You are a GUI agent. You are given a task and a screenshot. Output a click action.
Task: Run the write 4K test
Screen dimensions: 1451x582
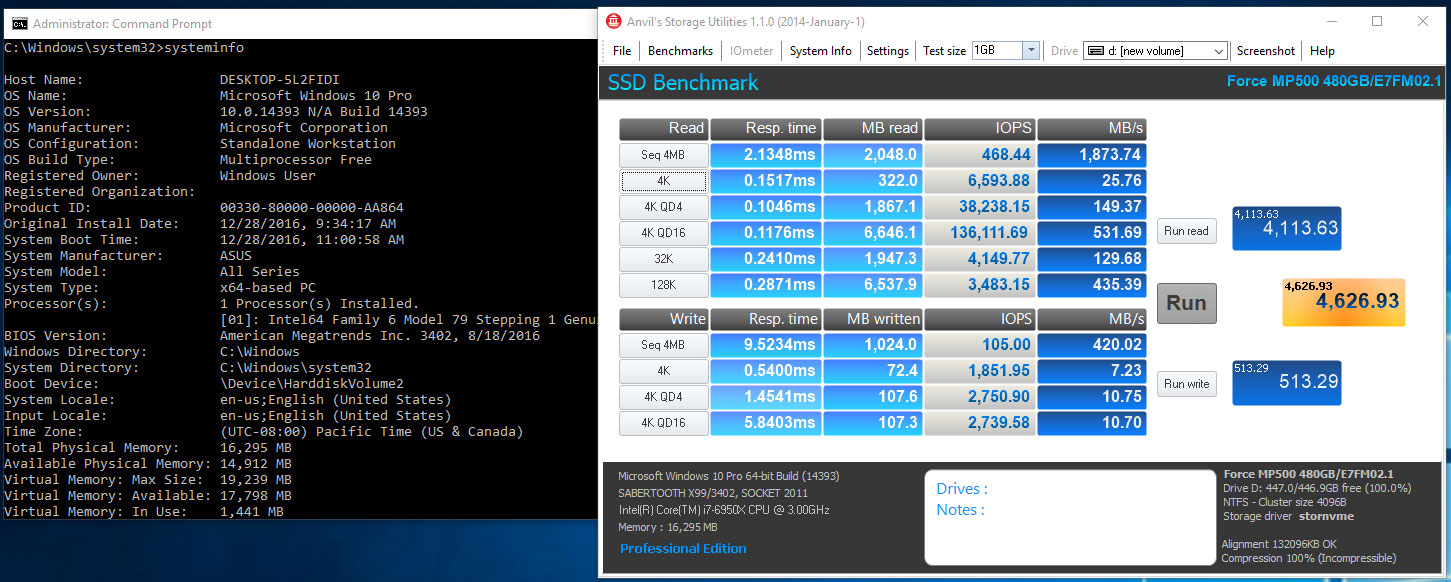tap(664, 371)
